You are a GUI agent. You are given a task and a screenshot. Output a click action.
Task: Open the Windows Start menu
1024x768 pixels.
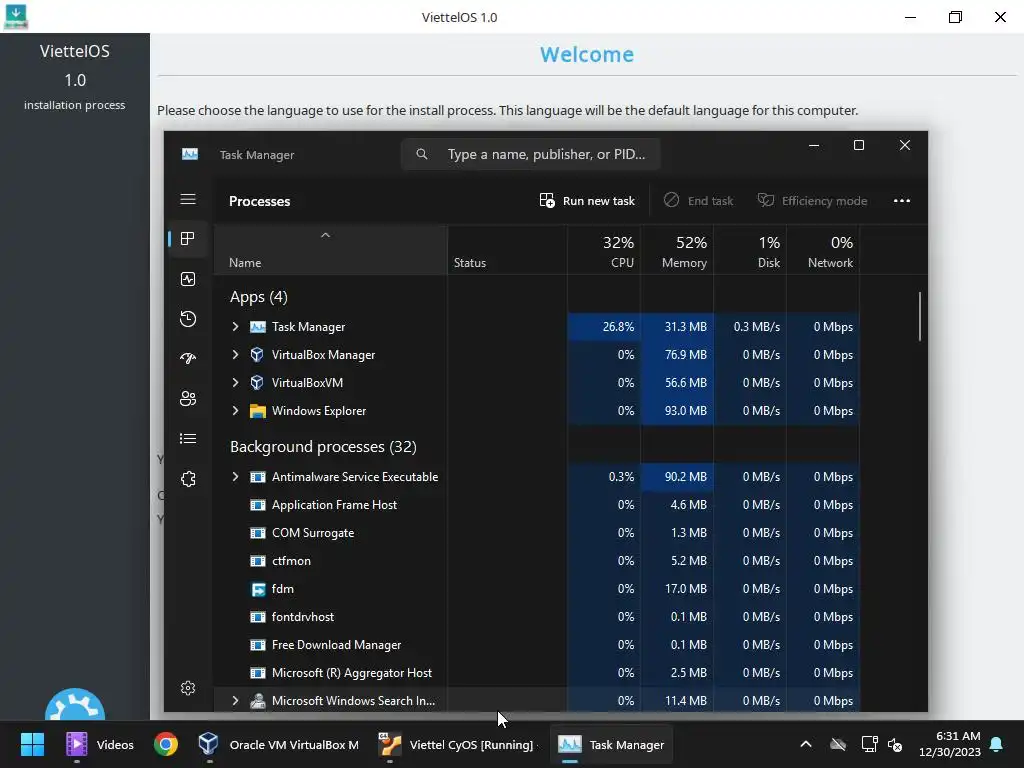[32, 744]
